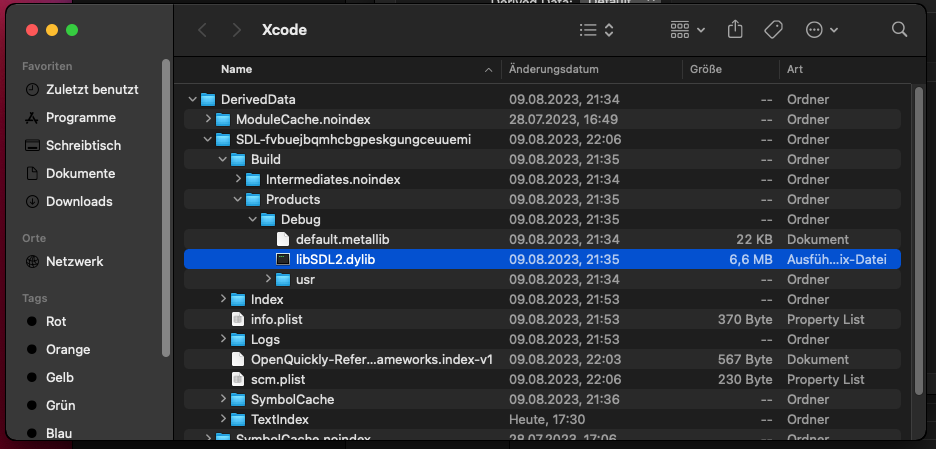Switch view mode with list view selector
This screenshot has height=449, width=936.
coord(597,30)
